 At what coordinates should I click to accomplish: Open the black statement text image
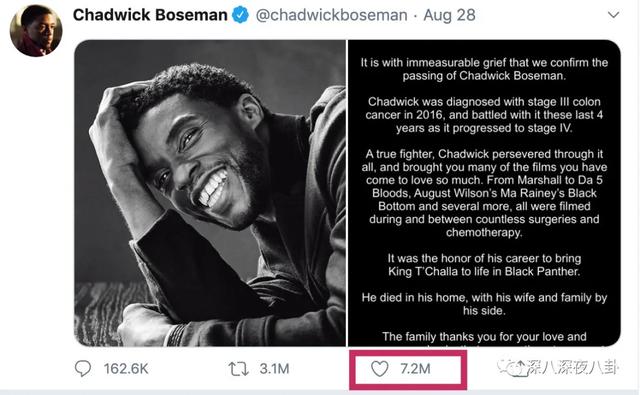[484, 193]
